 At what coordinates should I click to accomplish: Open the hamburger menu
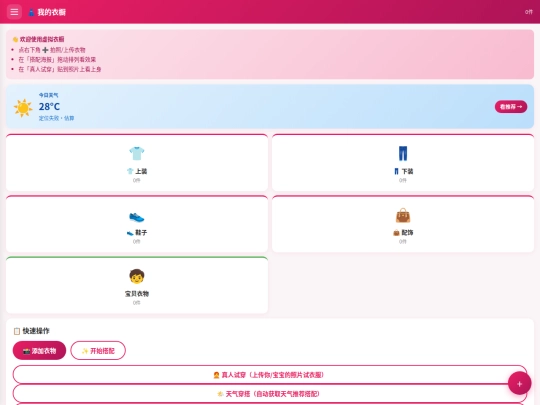pyautogui.click(x=14, y=12)
